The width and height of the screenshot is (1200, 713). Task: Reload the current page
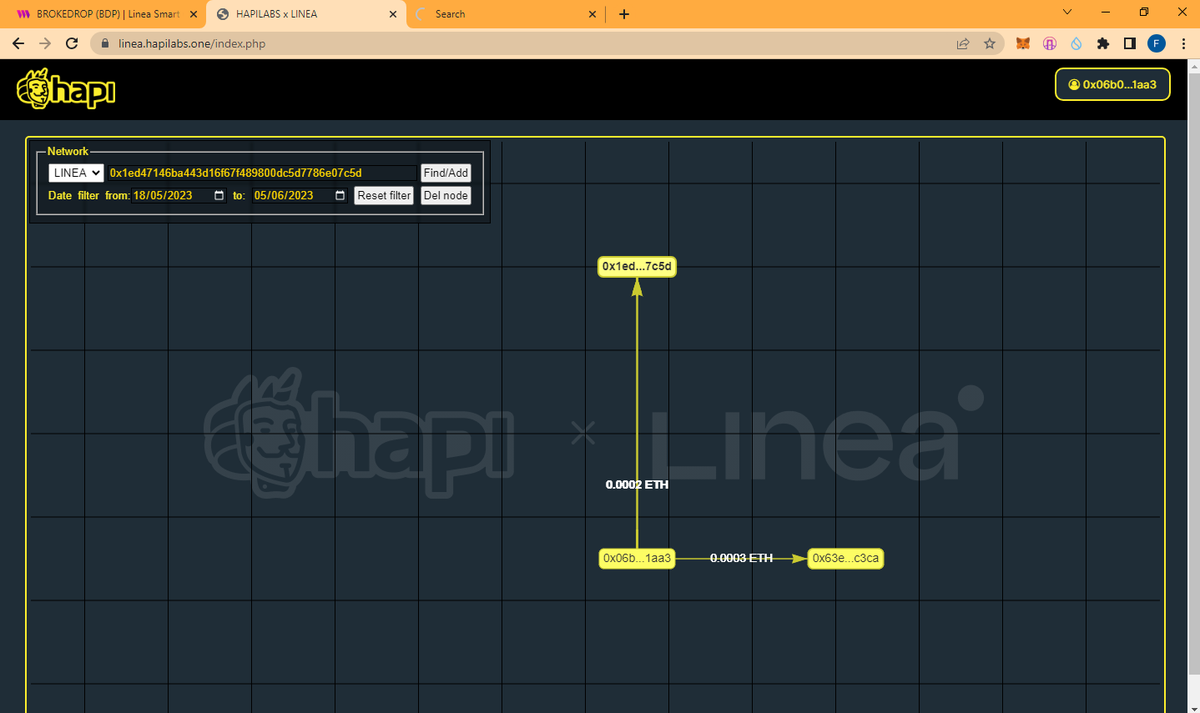tap(72, 44)
